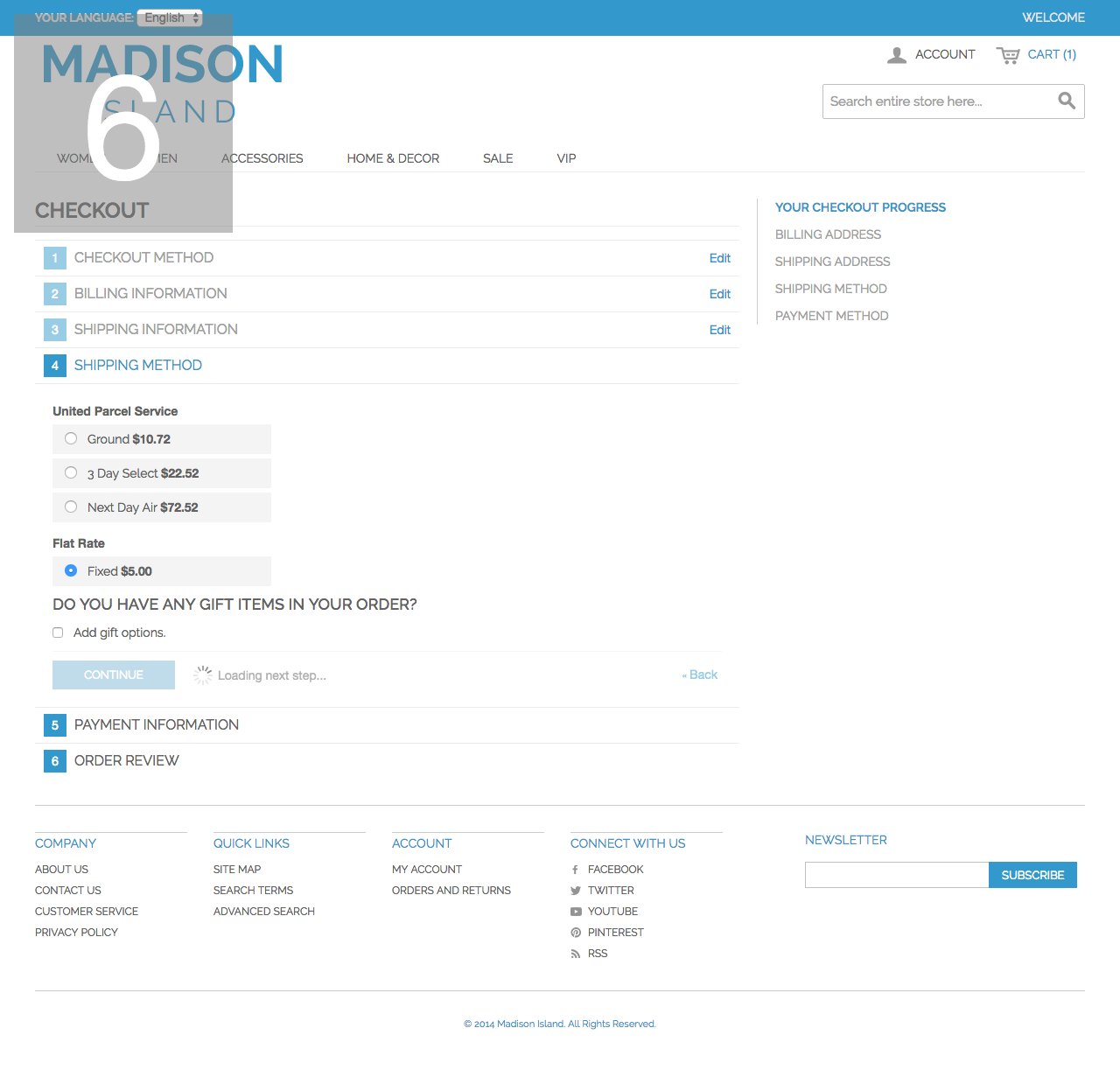Image resolution: width=1120 pixels, height=1084 pixels.
Task: Open the Accessories menu
Action: [262, 158]
